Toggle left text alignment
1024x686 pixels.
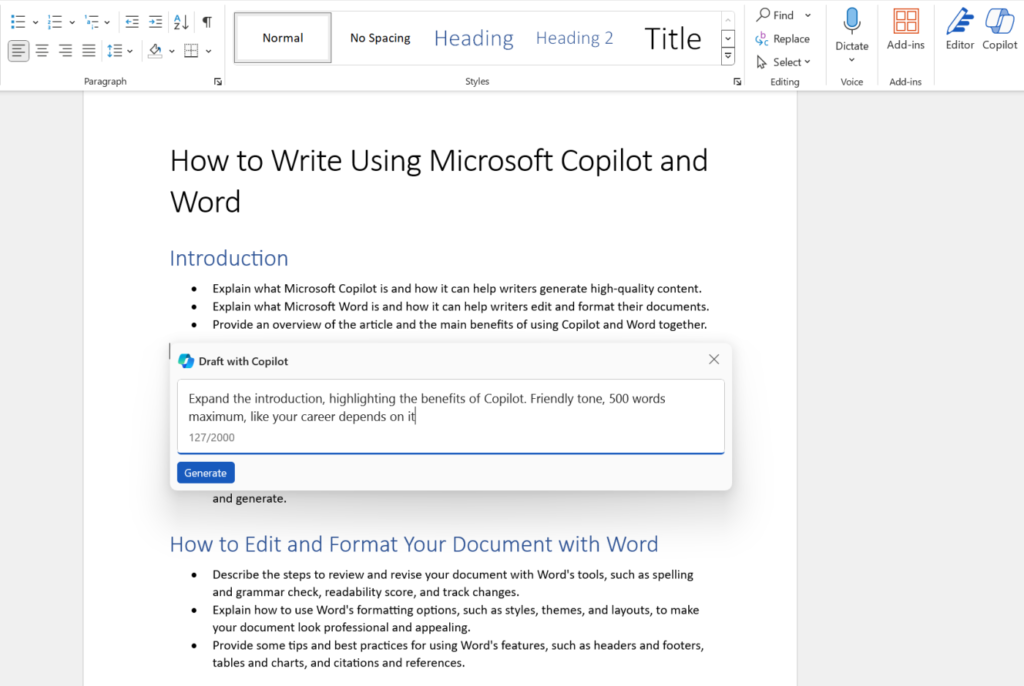pyautogui.click(x=19, y=50)
